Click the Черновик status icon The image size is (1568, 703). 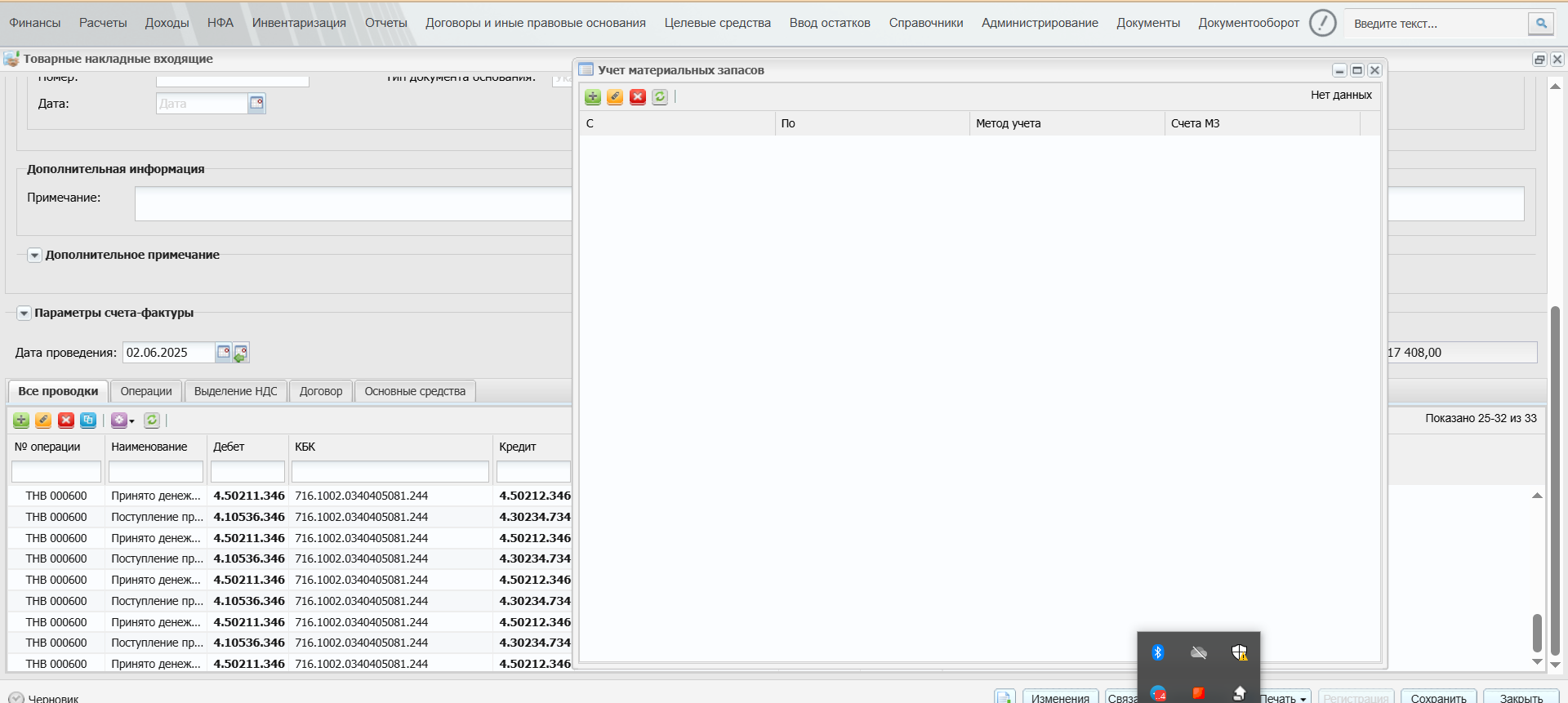(x=16, y=698)
